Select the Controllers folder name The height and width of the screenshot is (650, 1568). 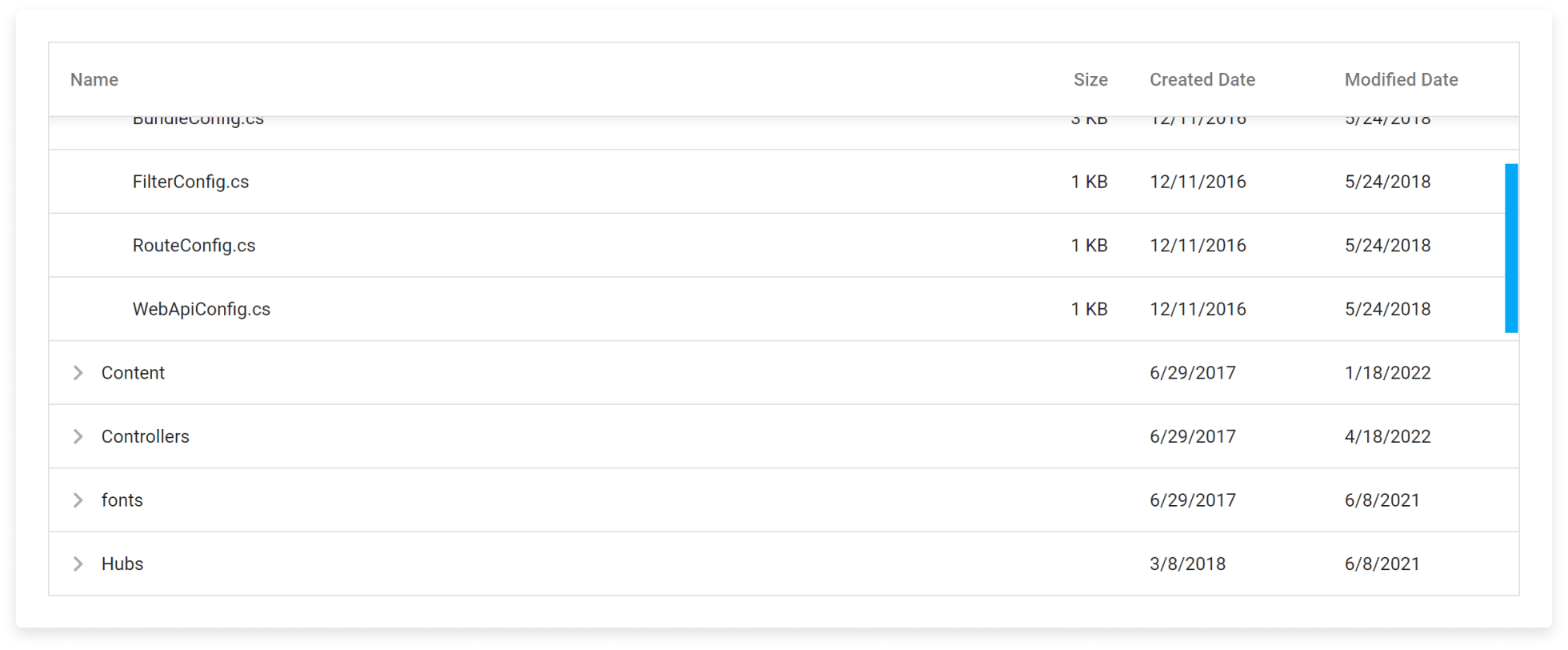pos(145,436)
